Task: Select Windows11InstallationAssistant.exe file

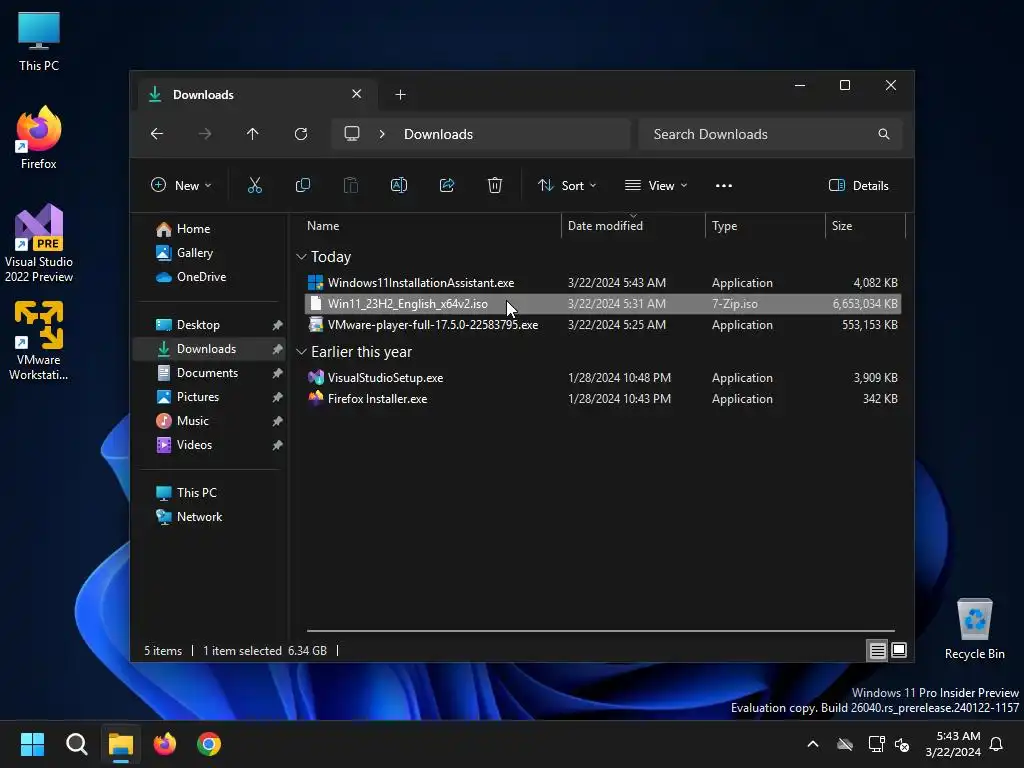Action: (x=602, y=283)
